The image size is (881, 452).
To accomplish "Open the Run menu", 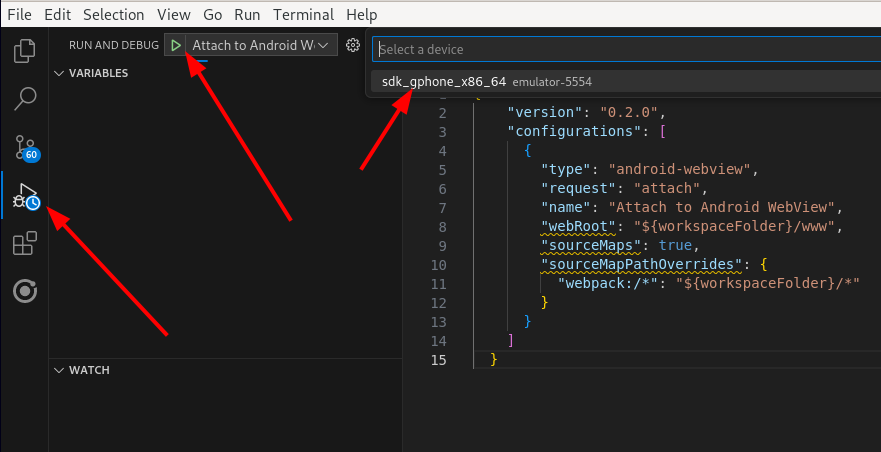I will click(x=247, y=14).
